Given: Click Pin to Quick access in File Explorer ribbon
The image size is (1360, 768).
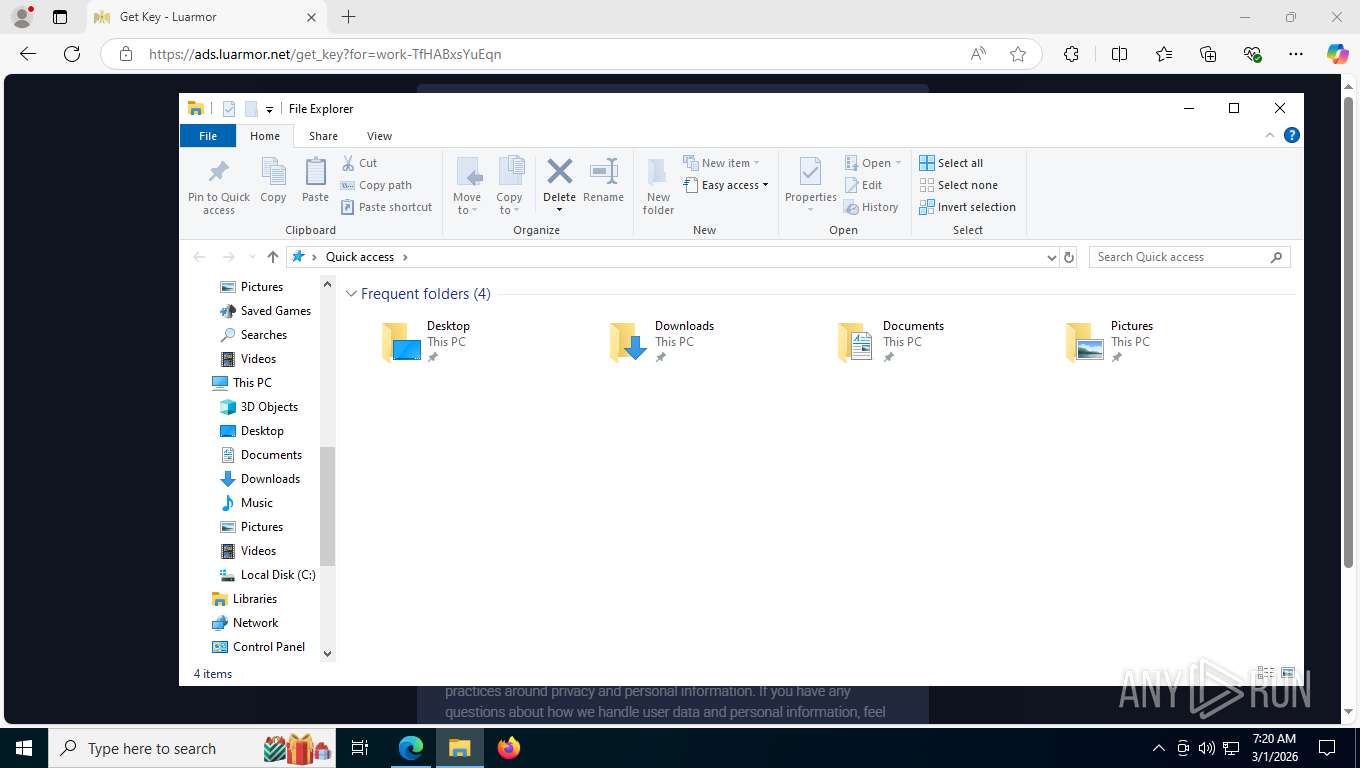Looking at the screenshot, I should pos(219,186).
